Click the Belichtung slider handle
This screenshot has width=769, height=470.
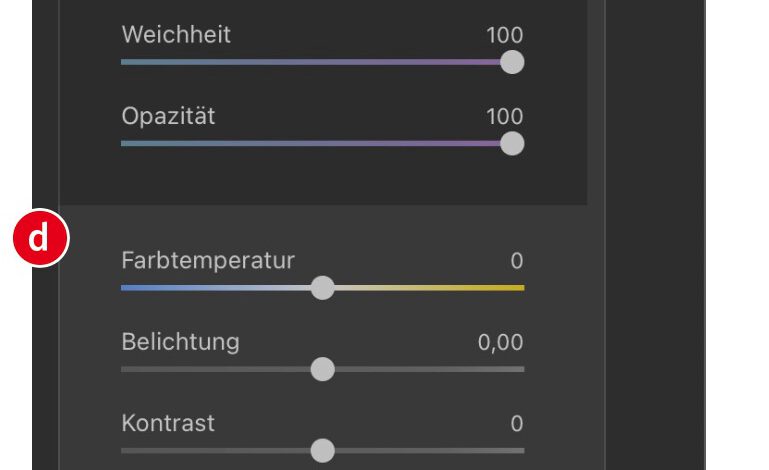[x=322, y=369]
